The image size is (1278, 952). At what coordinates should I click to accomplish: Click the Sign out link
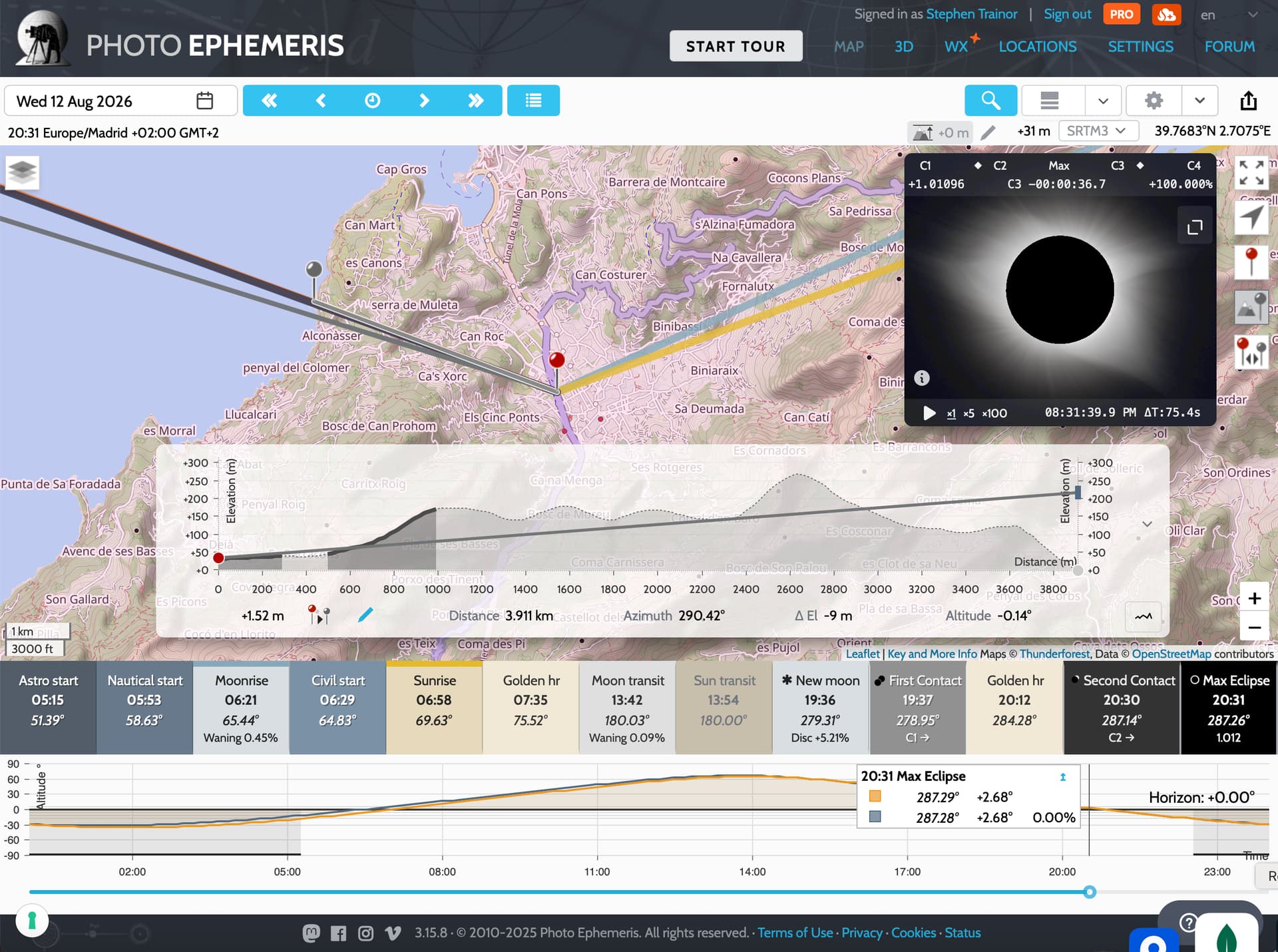(1067, 14)
